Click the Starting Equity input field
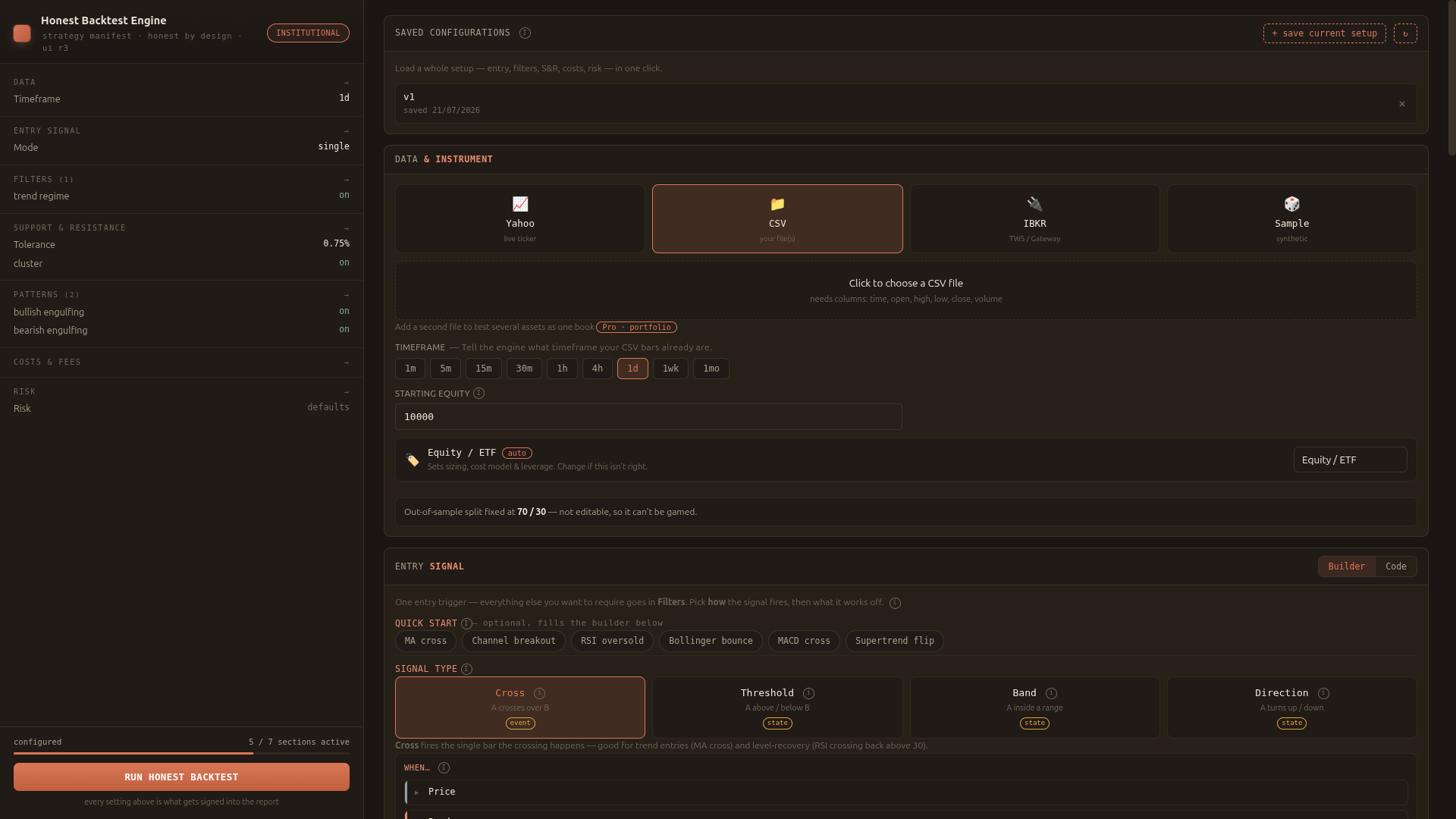 pos(648,417)
